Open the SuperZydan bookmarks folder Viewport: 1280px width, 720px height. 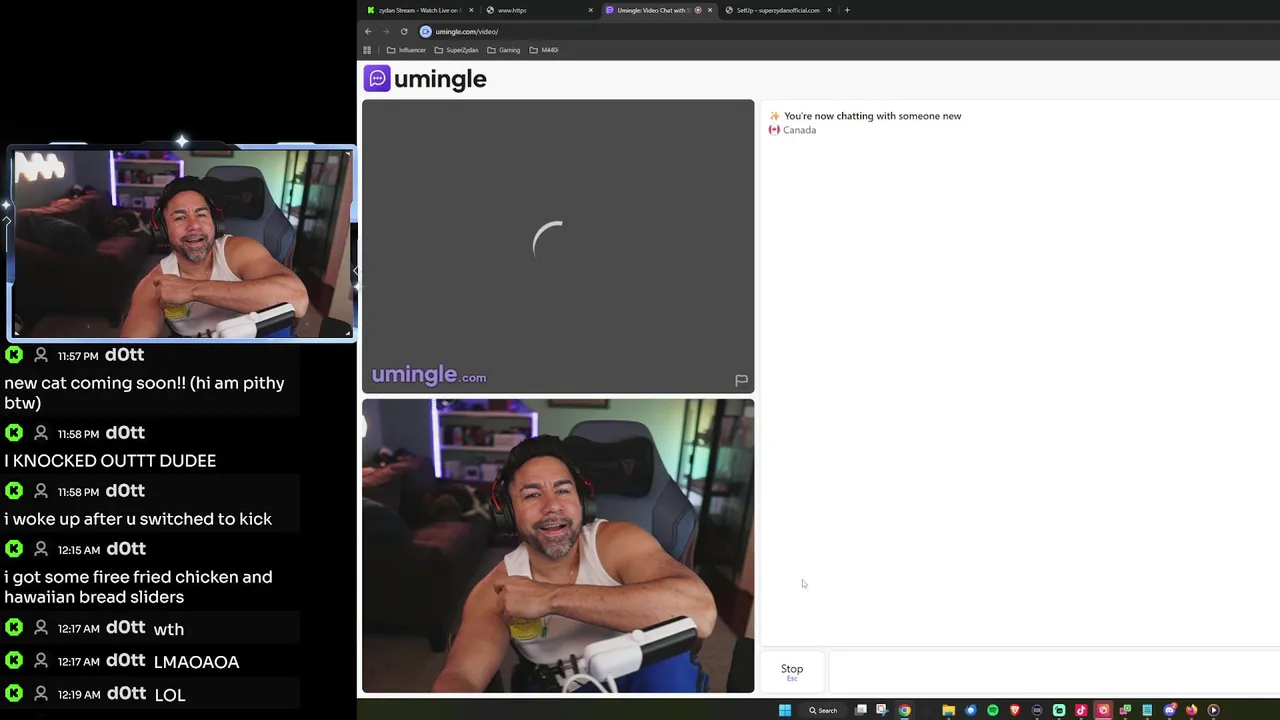[456, 50]
